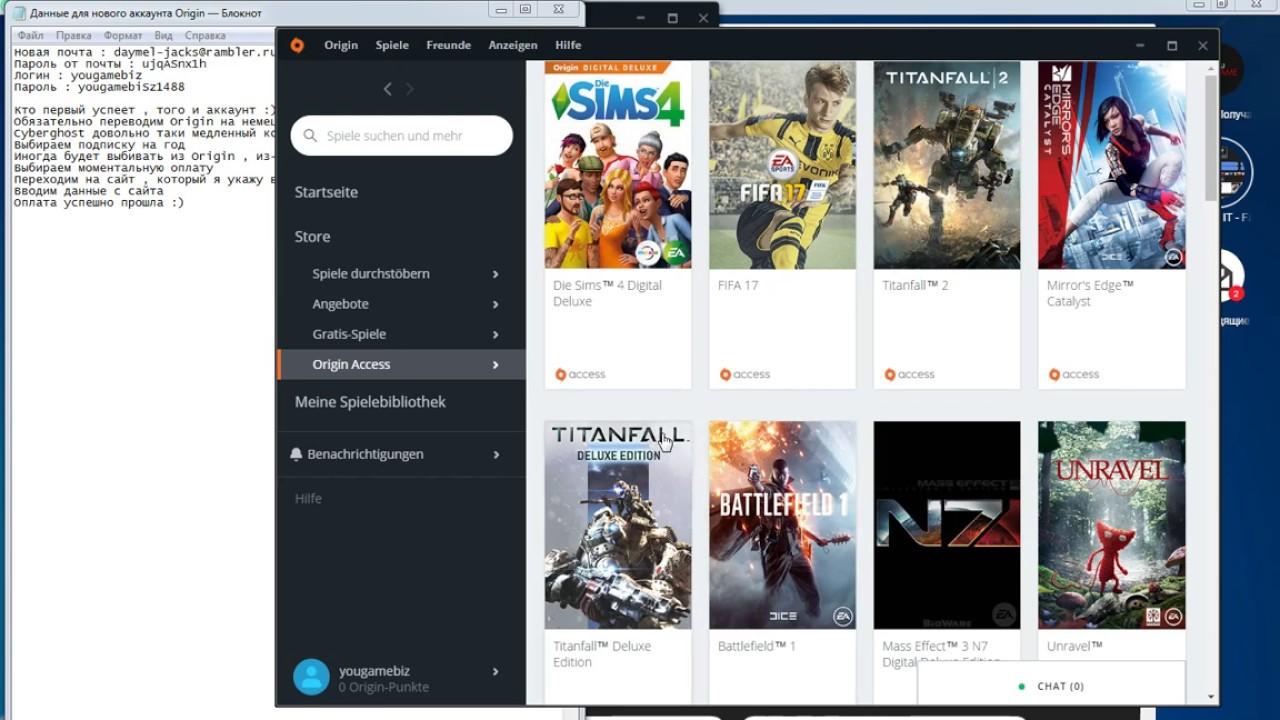Click the Mirror's Edge™ Catalyst title text

pos(1090,293)
